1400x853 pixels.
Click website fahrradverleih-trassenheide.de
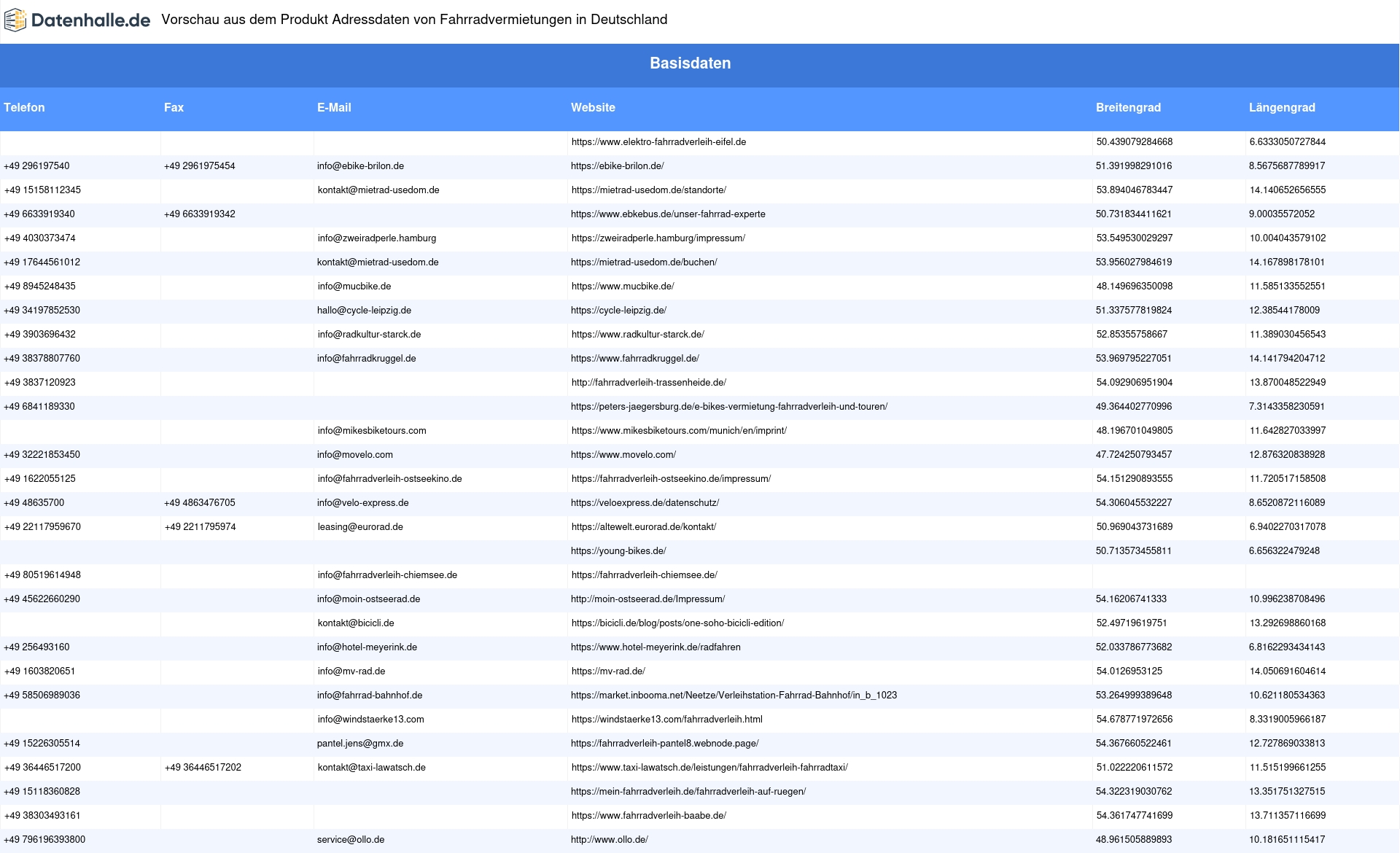click(648, 383)
